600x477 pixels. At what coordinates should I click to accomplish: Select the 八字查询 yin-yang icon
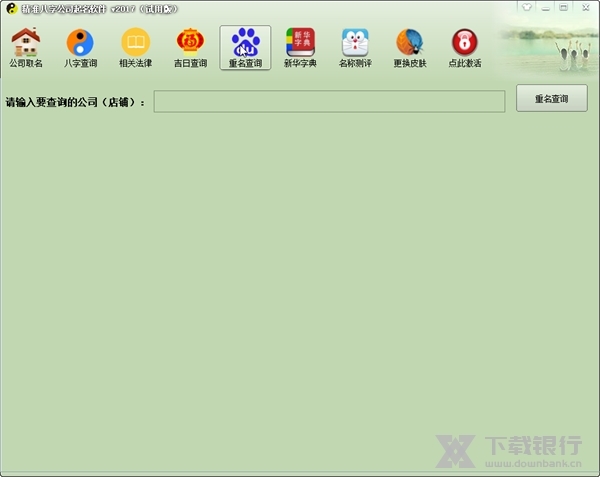[x=80, y=47]
